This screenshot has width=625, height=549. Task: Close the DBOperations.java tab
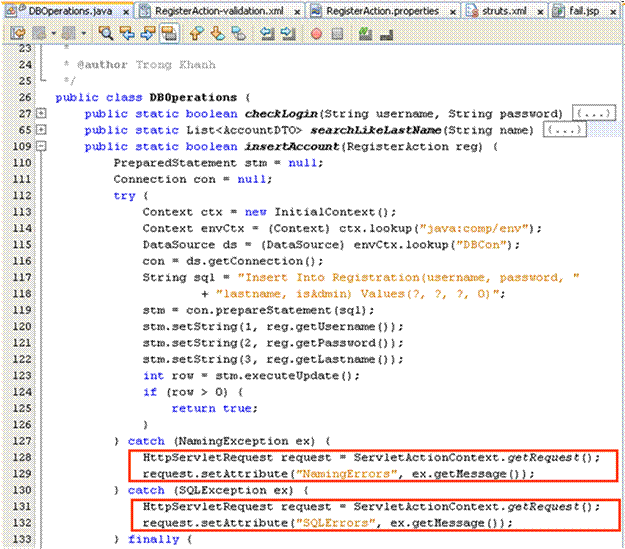126,12
